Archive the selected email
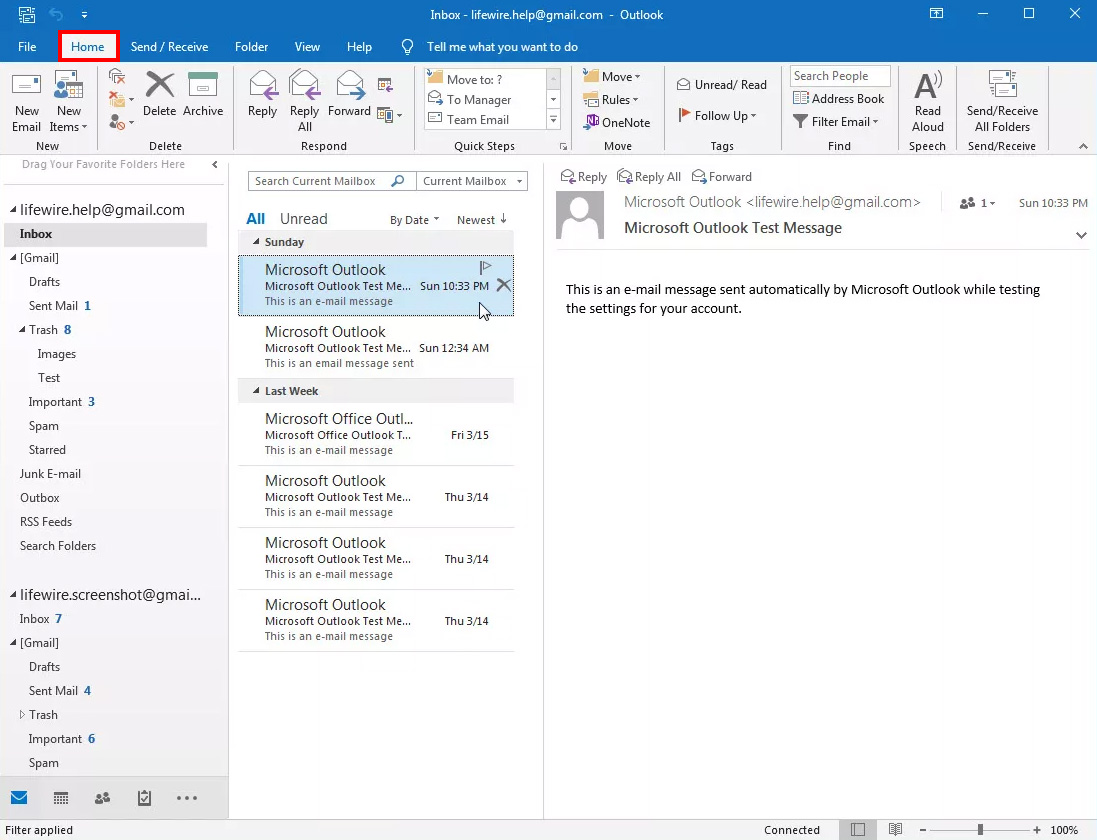 point(203,95)
